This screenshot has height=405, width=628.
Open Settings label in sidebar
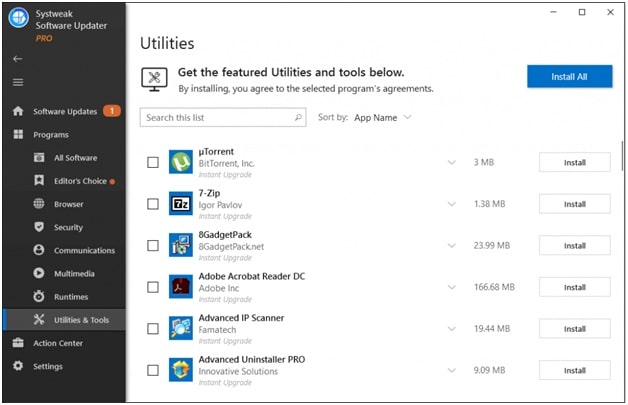coord(48,367)
